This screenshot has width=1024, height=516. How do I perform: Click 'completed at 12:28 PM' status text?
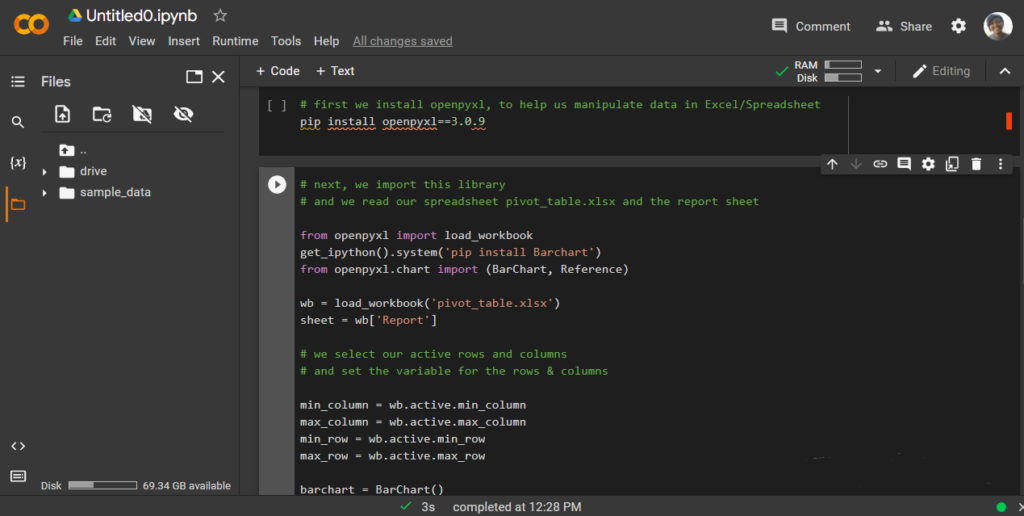tap(517, 507)
